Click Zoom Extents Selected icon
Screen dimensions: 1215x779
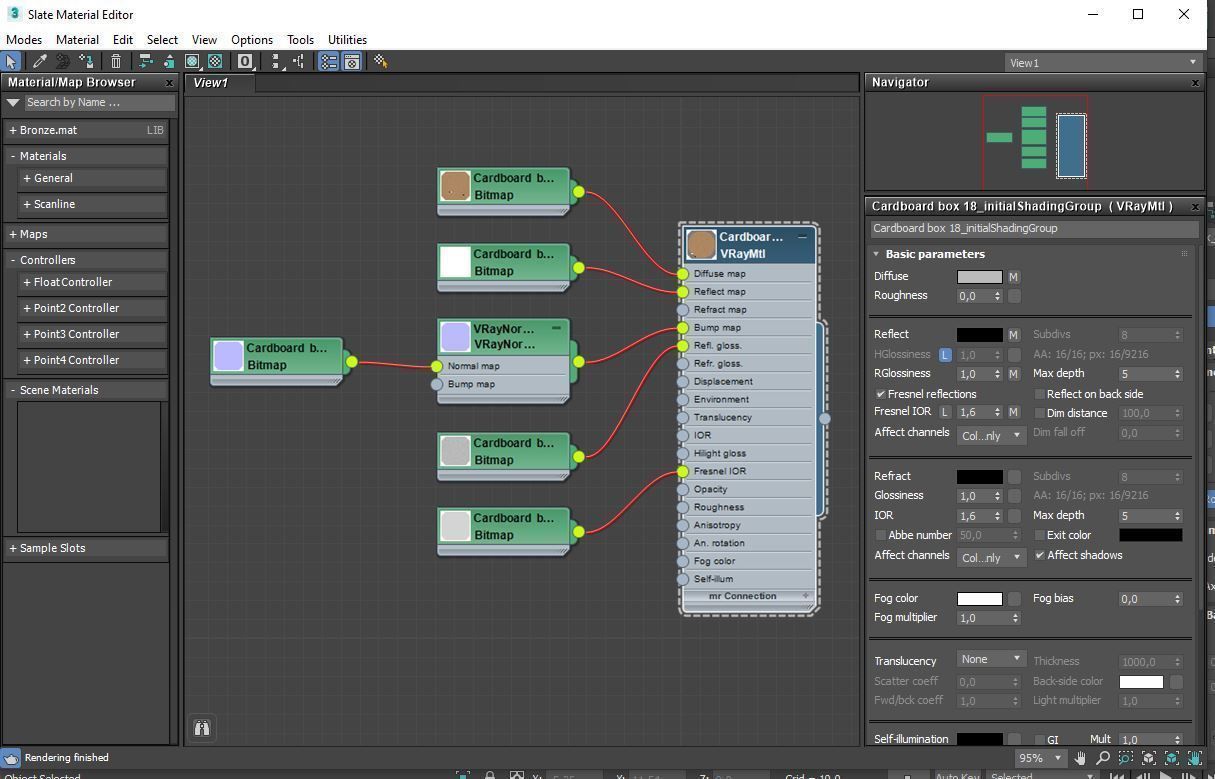click(1172, 758)
